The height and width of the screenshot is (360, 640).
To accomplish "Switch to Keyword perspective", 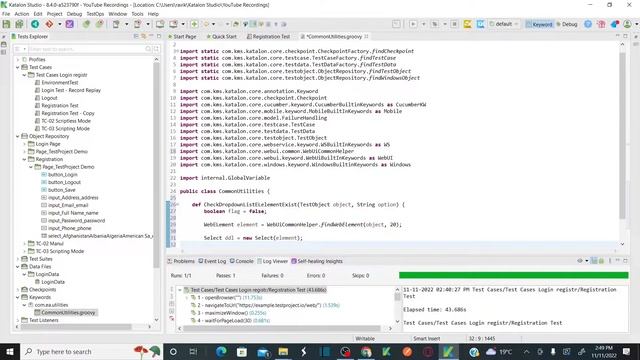I will pos(539,24).
